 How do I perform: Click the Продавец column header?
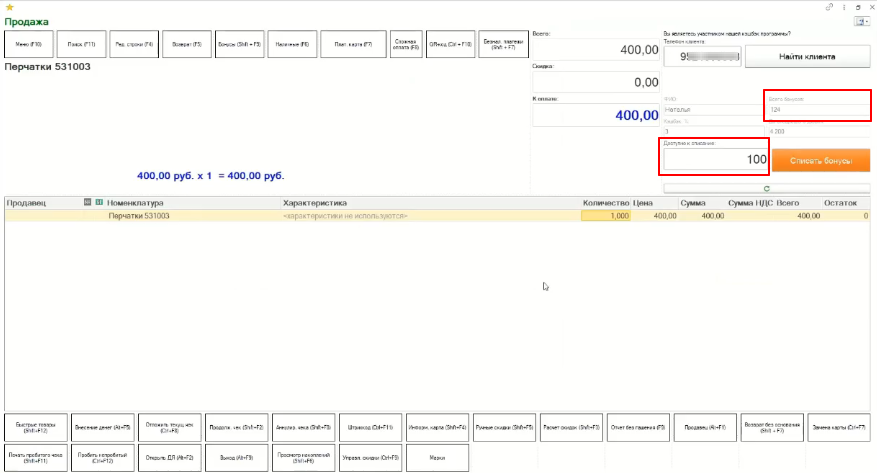click(26, 203)
